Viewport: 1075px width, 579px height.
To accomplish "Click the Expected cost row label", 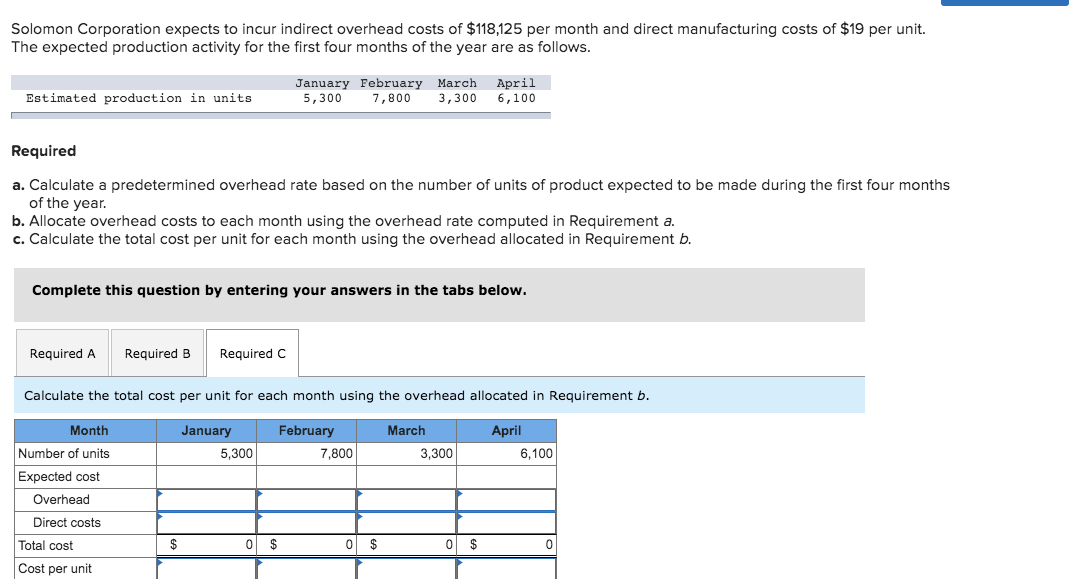I will 59,476.
